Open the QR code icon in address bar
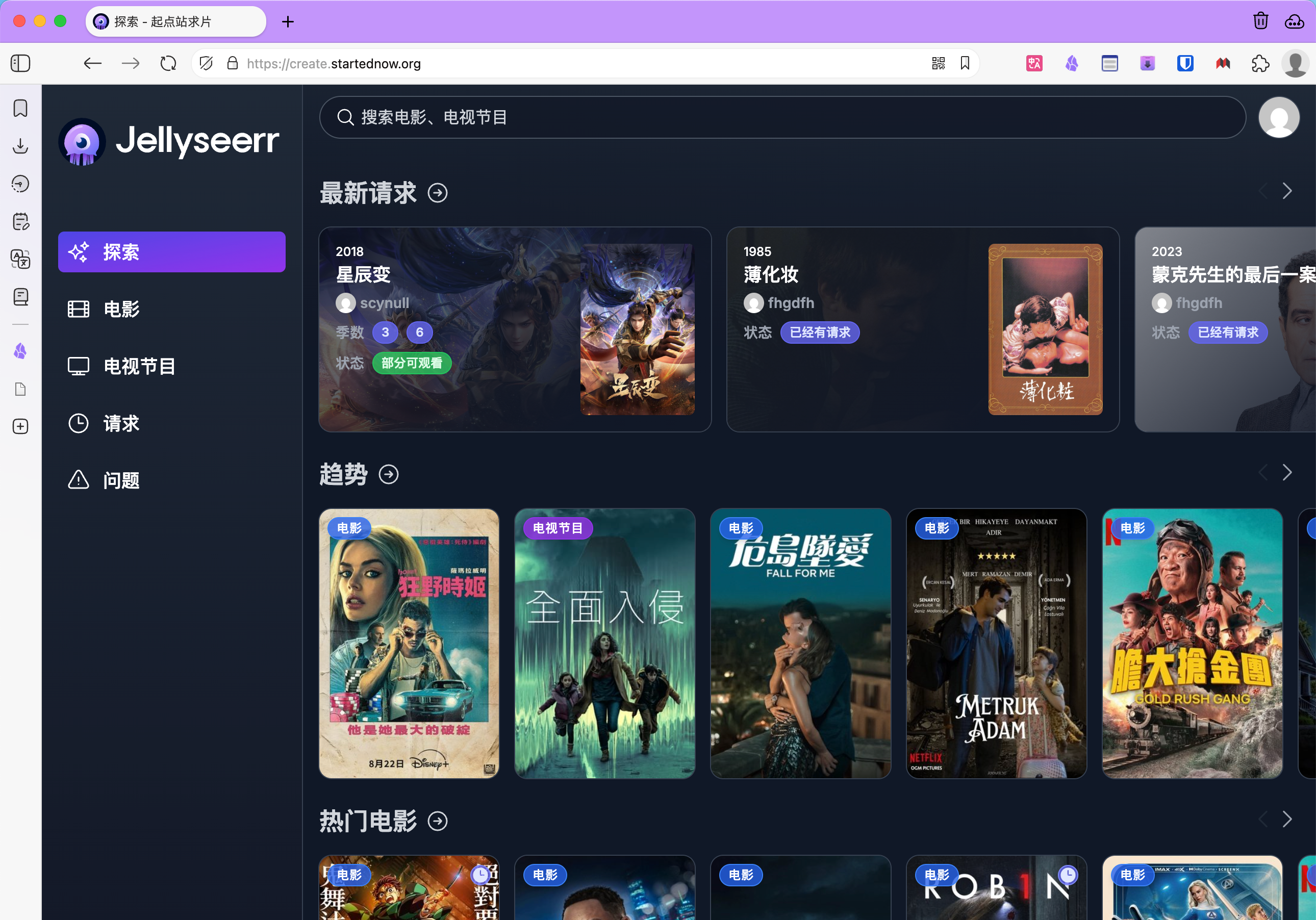 click(x=938, y=64)
